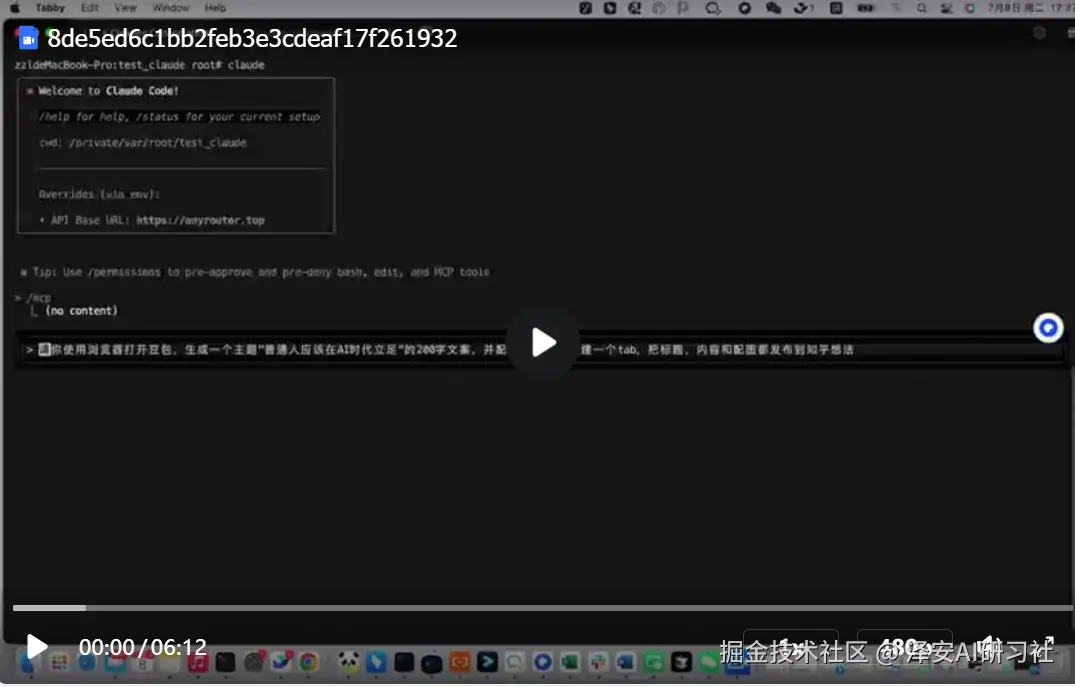Open the terminal prompt icon app in dock
1075x687 pixels.
487,662
